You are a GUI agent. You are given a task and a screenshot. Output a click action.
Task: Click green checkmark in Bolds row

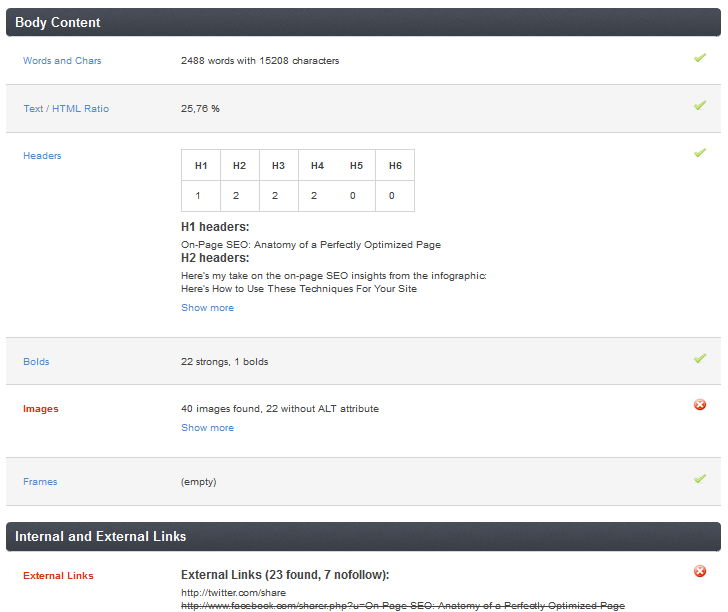point(700,358)
